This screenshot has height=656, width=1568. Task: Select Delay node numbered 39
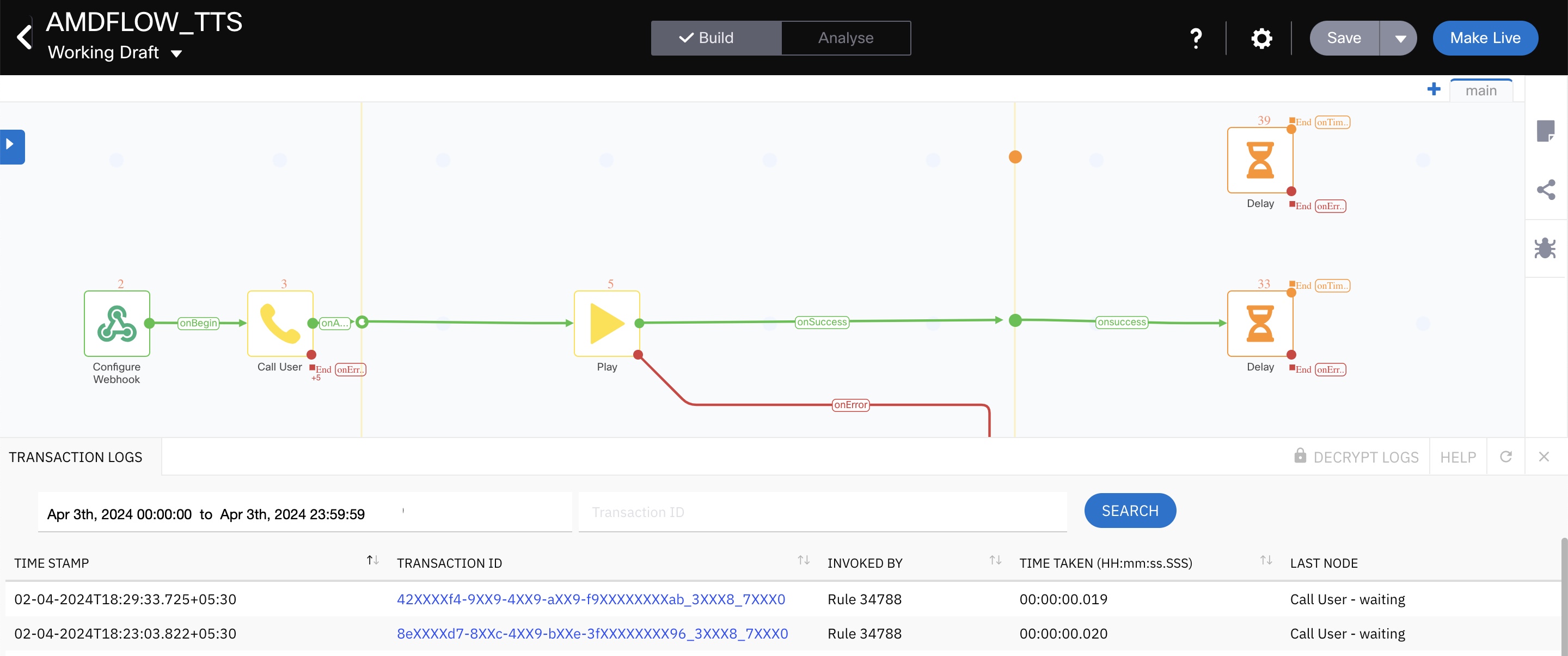(1260, 160)
